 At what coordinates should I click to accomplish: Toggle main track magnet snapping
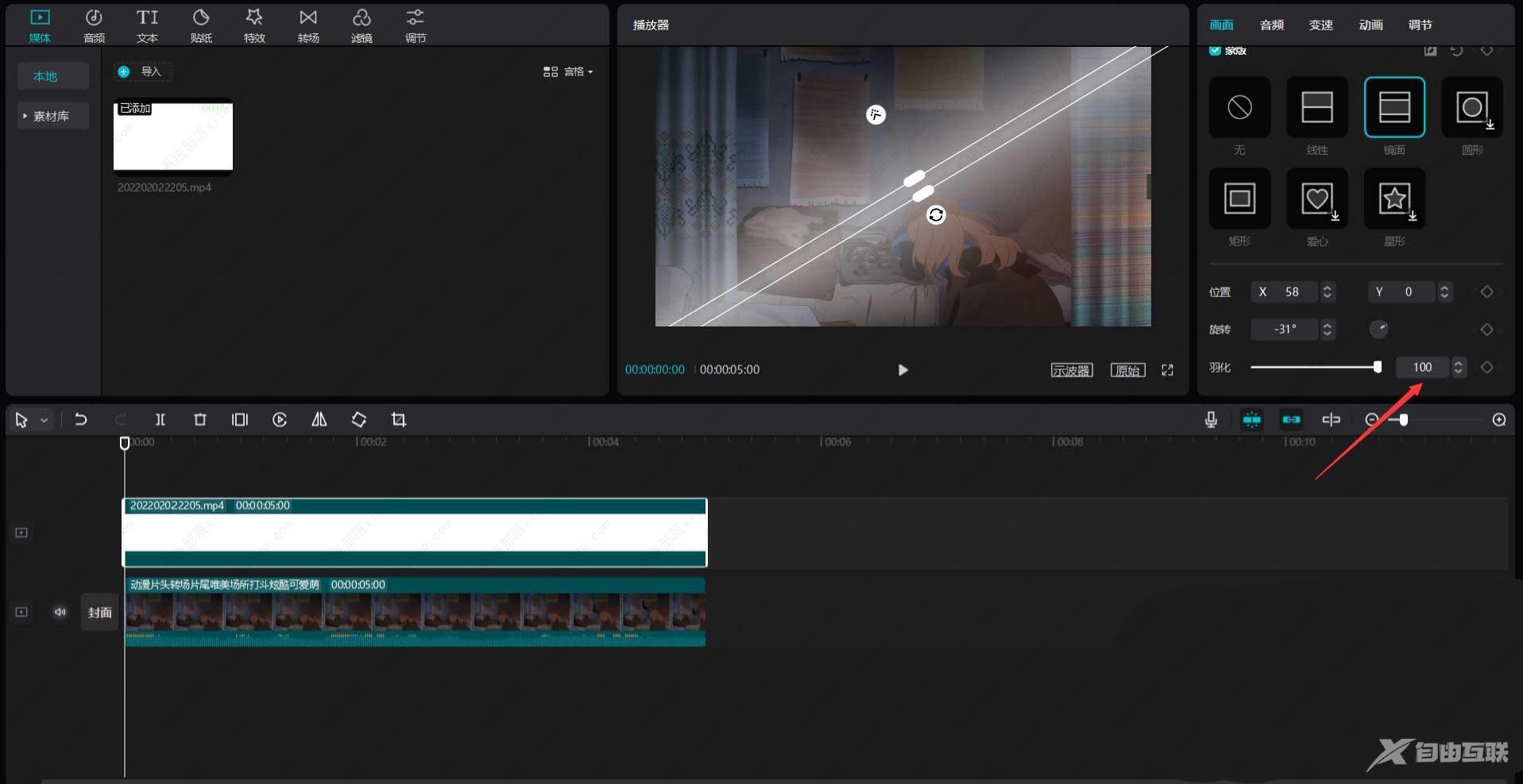(x=1252, y=419)
